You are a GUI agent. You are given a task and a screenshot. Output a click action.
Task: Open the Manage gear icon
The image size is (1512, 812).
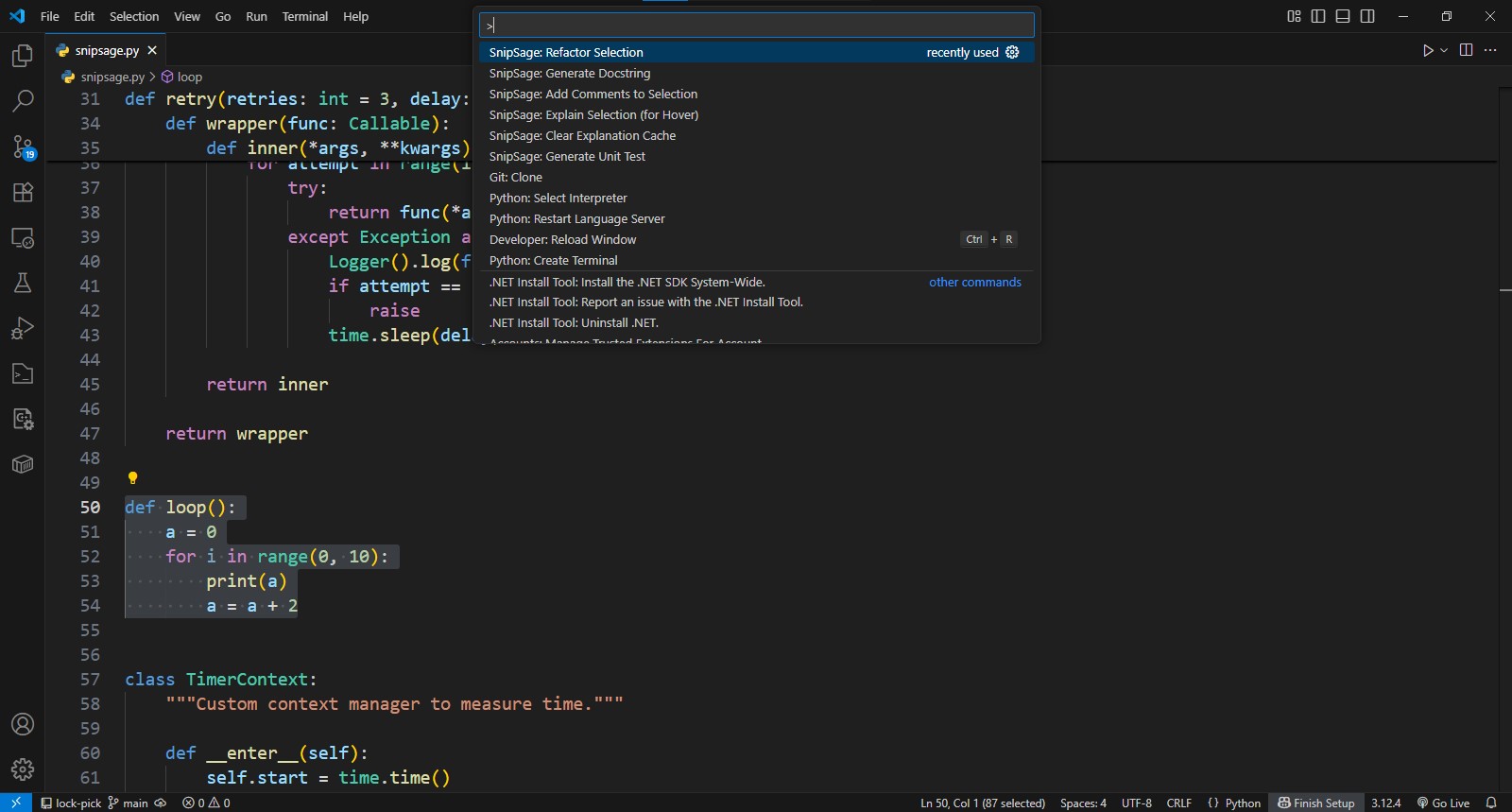click(23, 769)
